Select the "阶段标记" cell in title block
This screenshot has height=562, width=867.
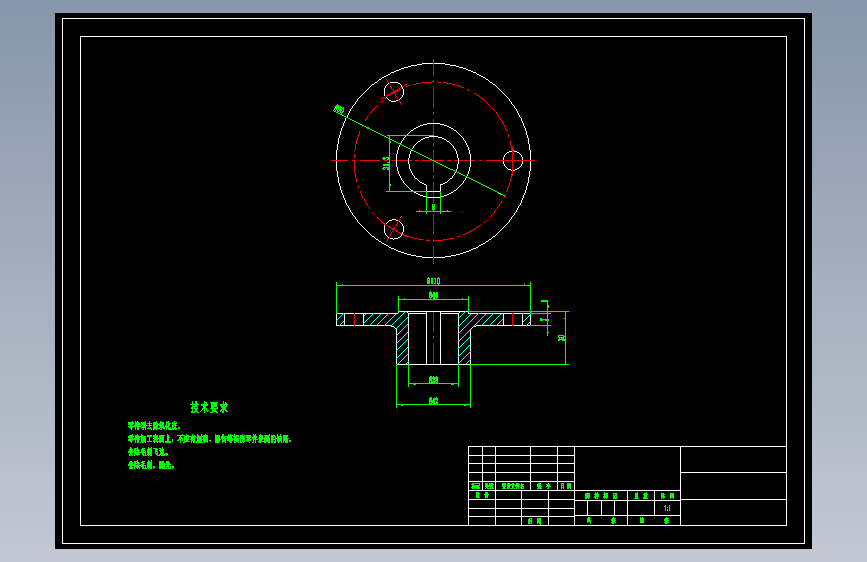click(601, 496)
